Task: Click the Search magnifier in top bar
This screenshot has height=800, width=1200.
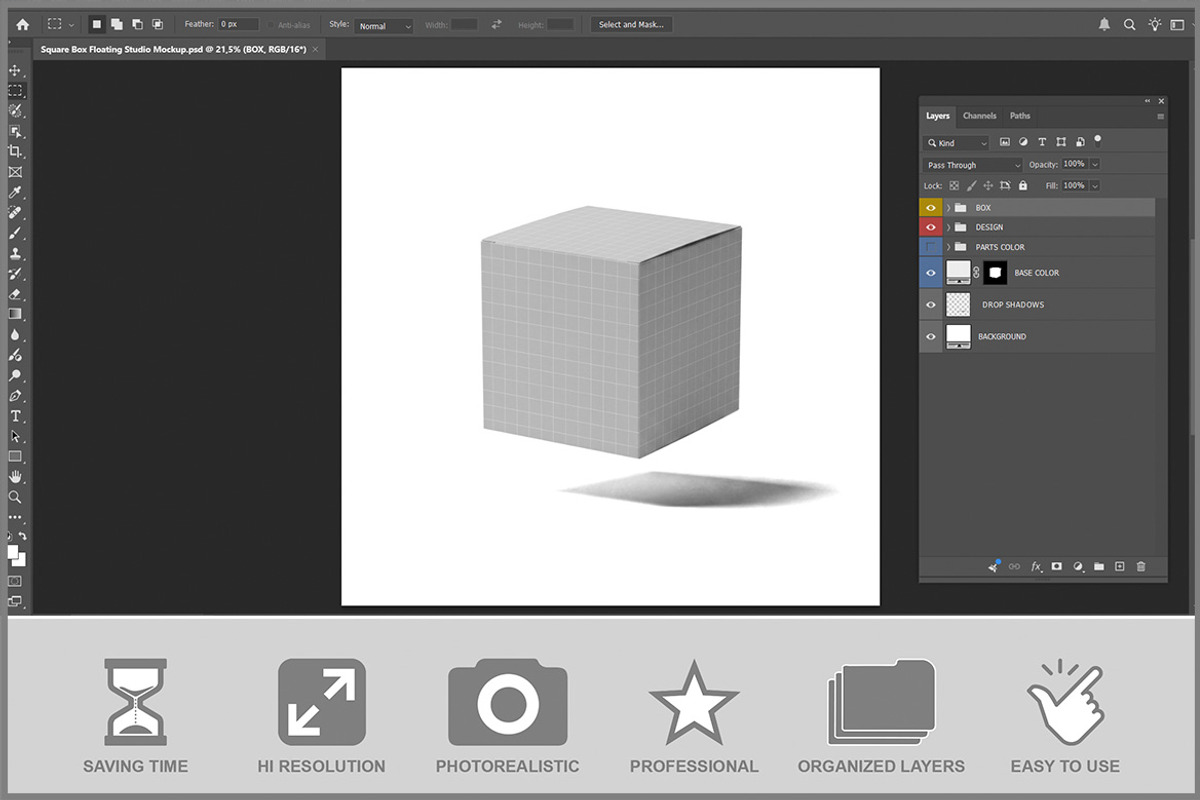Action: coord(1130,24)
